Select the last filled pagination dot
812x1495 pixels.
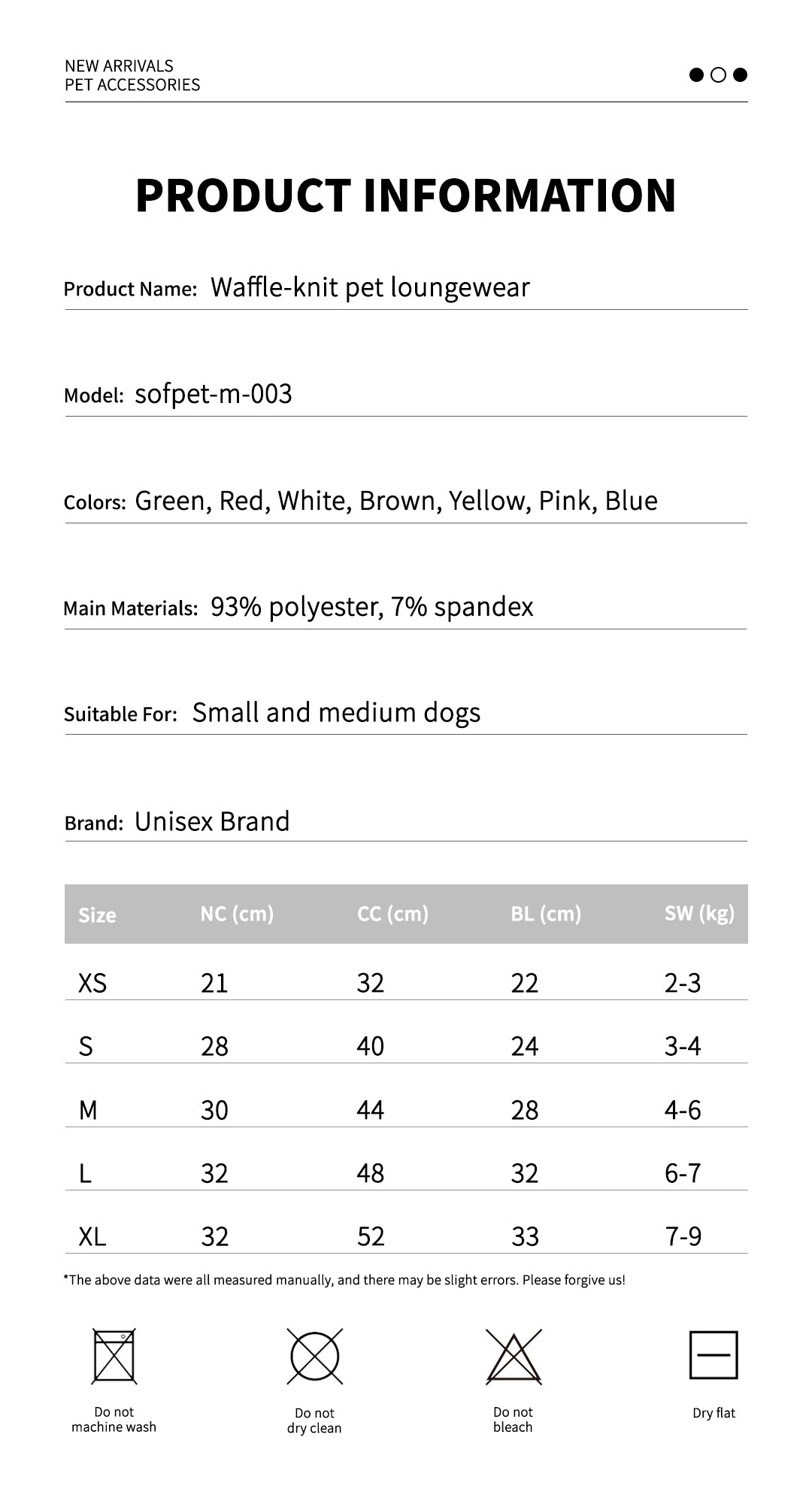740,74
